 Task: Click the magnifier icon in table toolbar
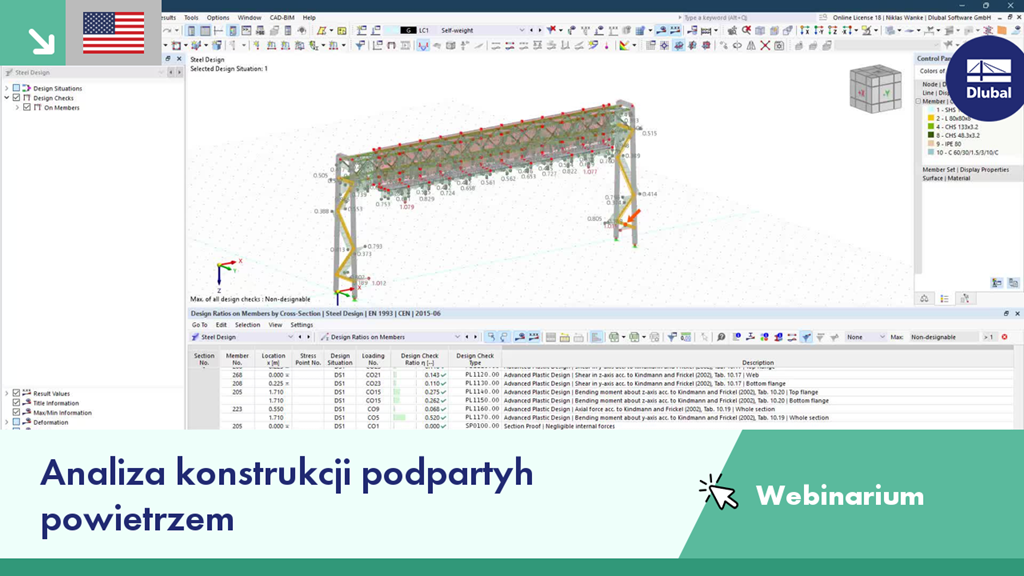[721, 337]
